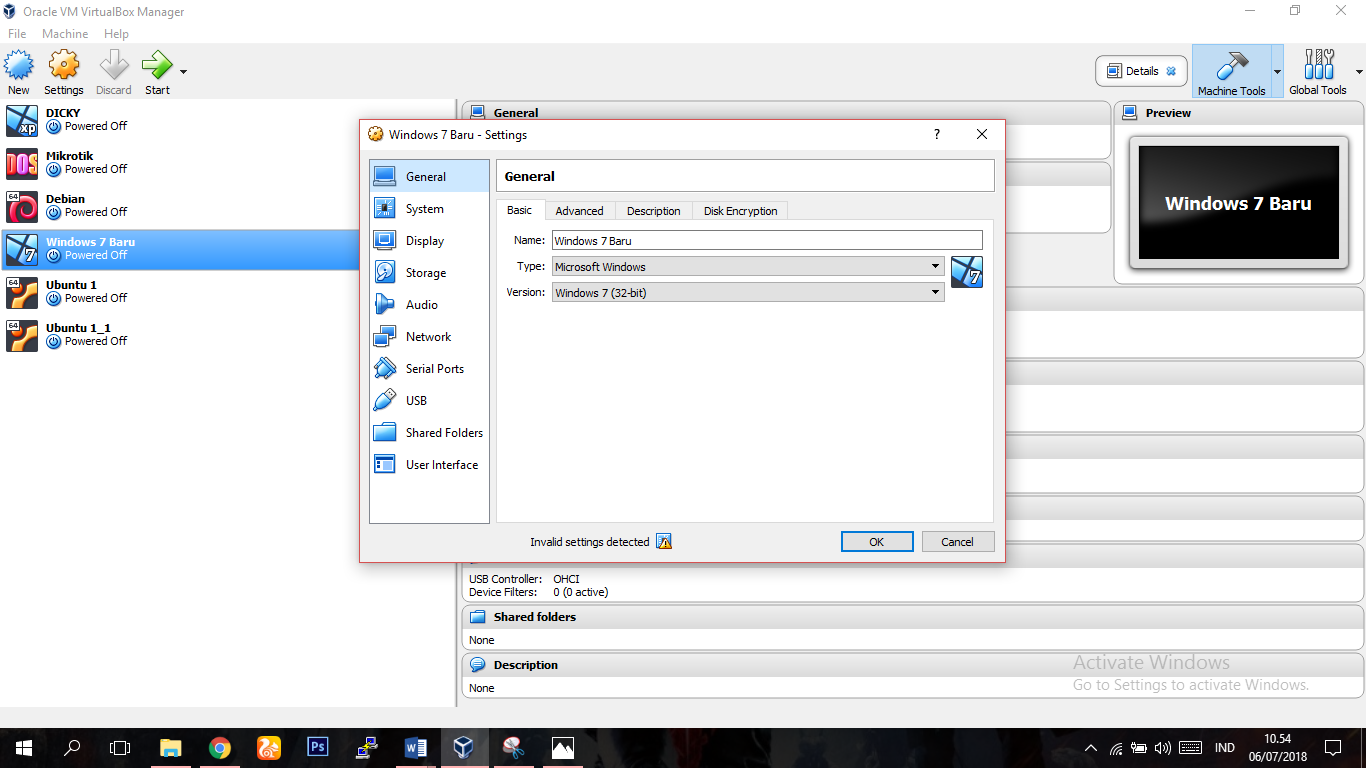
Task: Open the Shared Folders settings category
Action: [429, 433]
